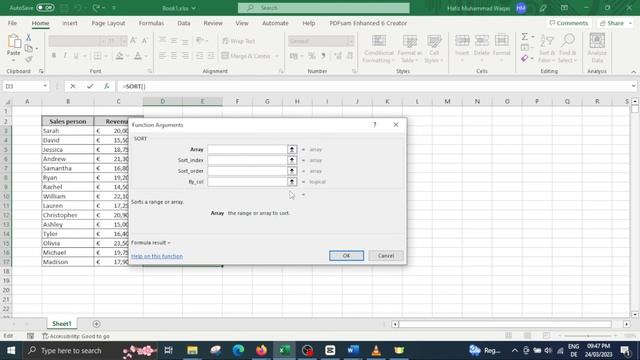Open Microsoft Edge from the taskbar

[238, 350]
